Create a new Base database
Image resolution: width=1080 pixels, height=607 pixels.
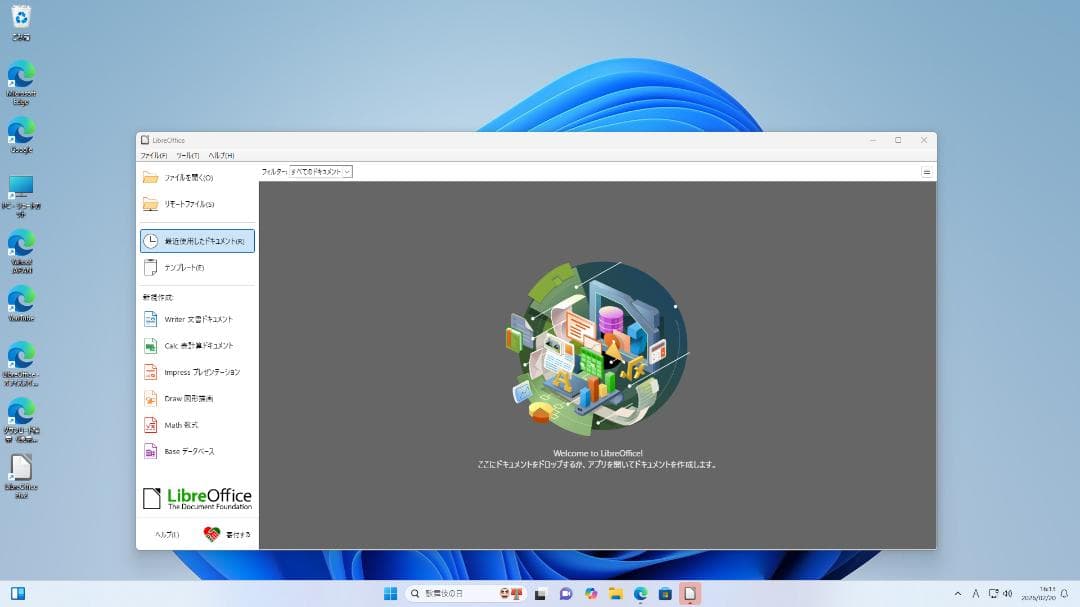tap(197, 451)
